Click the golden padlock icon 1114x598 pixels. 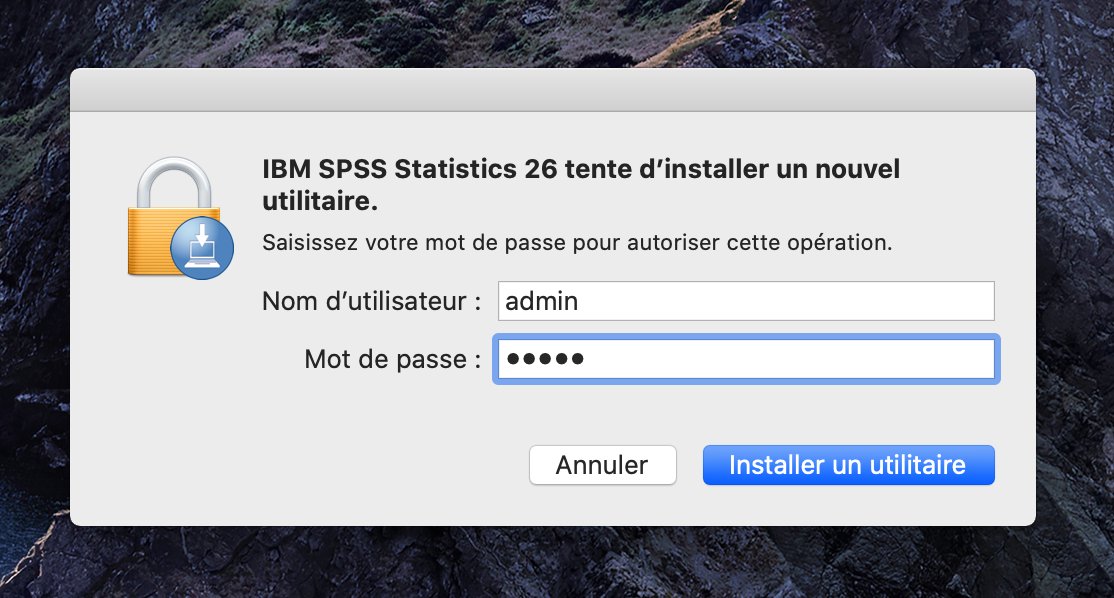pyautogui.click(x=163, y=235)
